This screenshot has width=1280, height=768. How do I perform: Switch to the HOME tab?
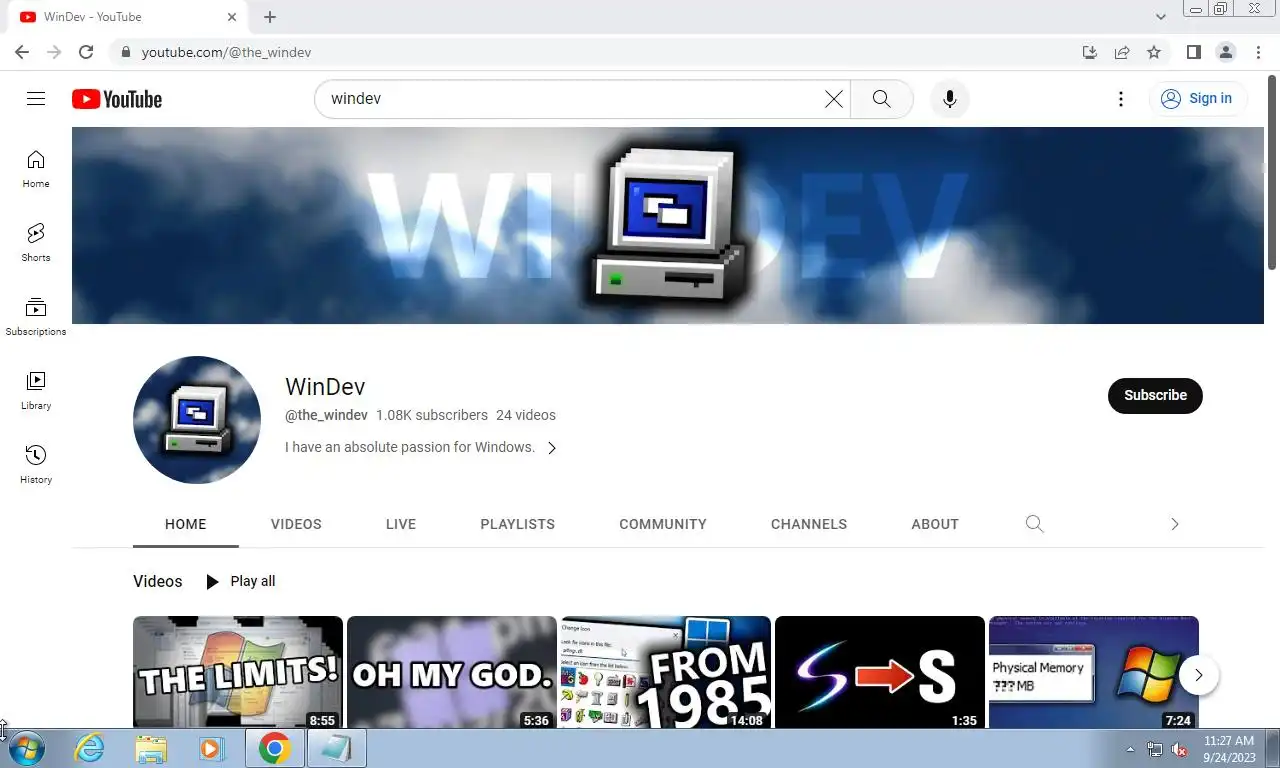pyautogui.click(x=186, y=524)
